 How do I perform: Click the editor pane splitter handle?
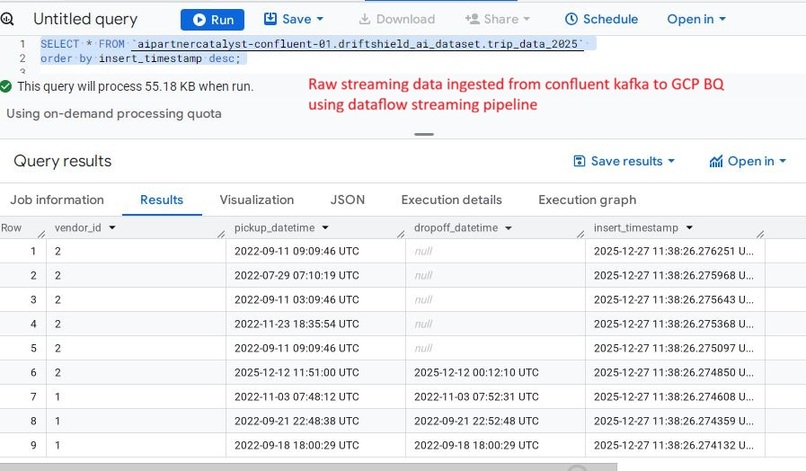tap(424, 134)
